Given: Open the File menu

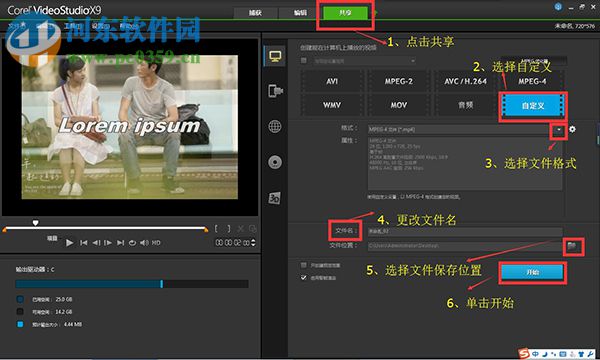Looking at the screenshot, I should (17, 26).
